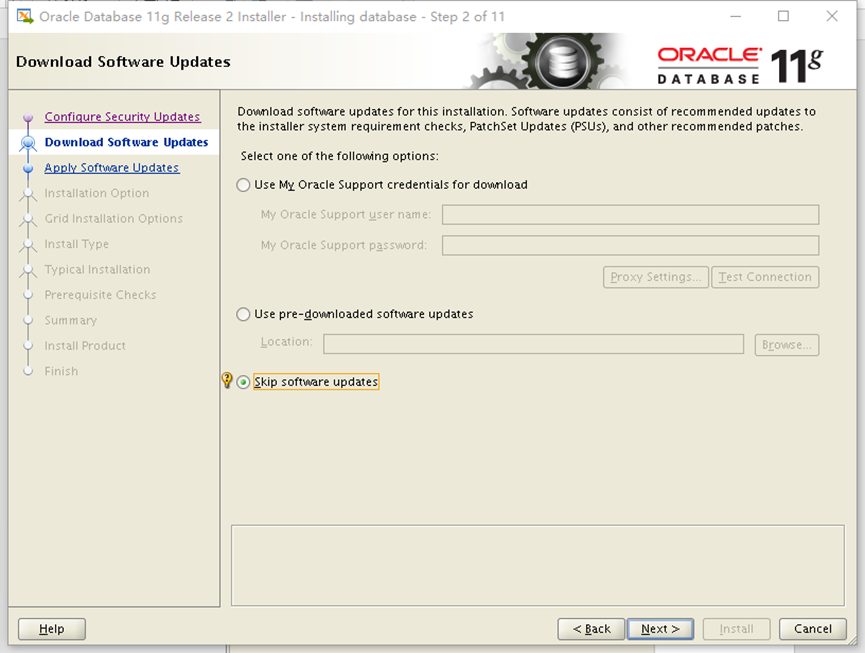Click Summary step in sidebar
This screenshot has height=653, width=865.
[x=71, y=320]
